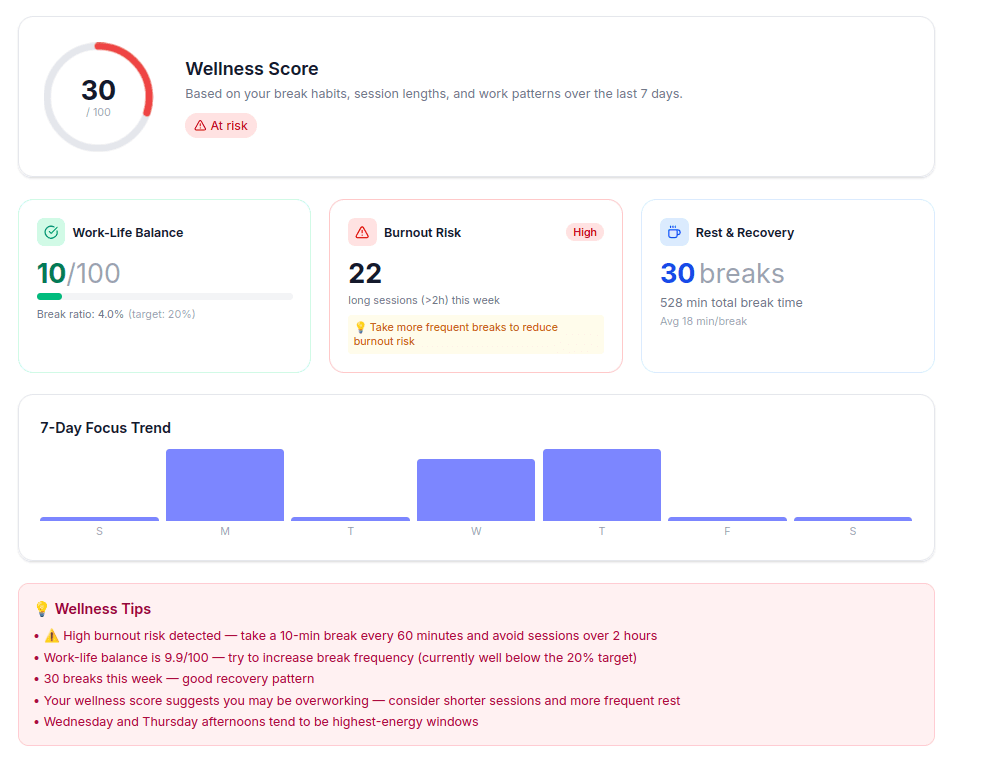Click the lightbulb icon in the burnout tip box
The image size is (988, 764).
tap(361, 327)
